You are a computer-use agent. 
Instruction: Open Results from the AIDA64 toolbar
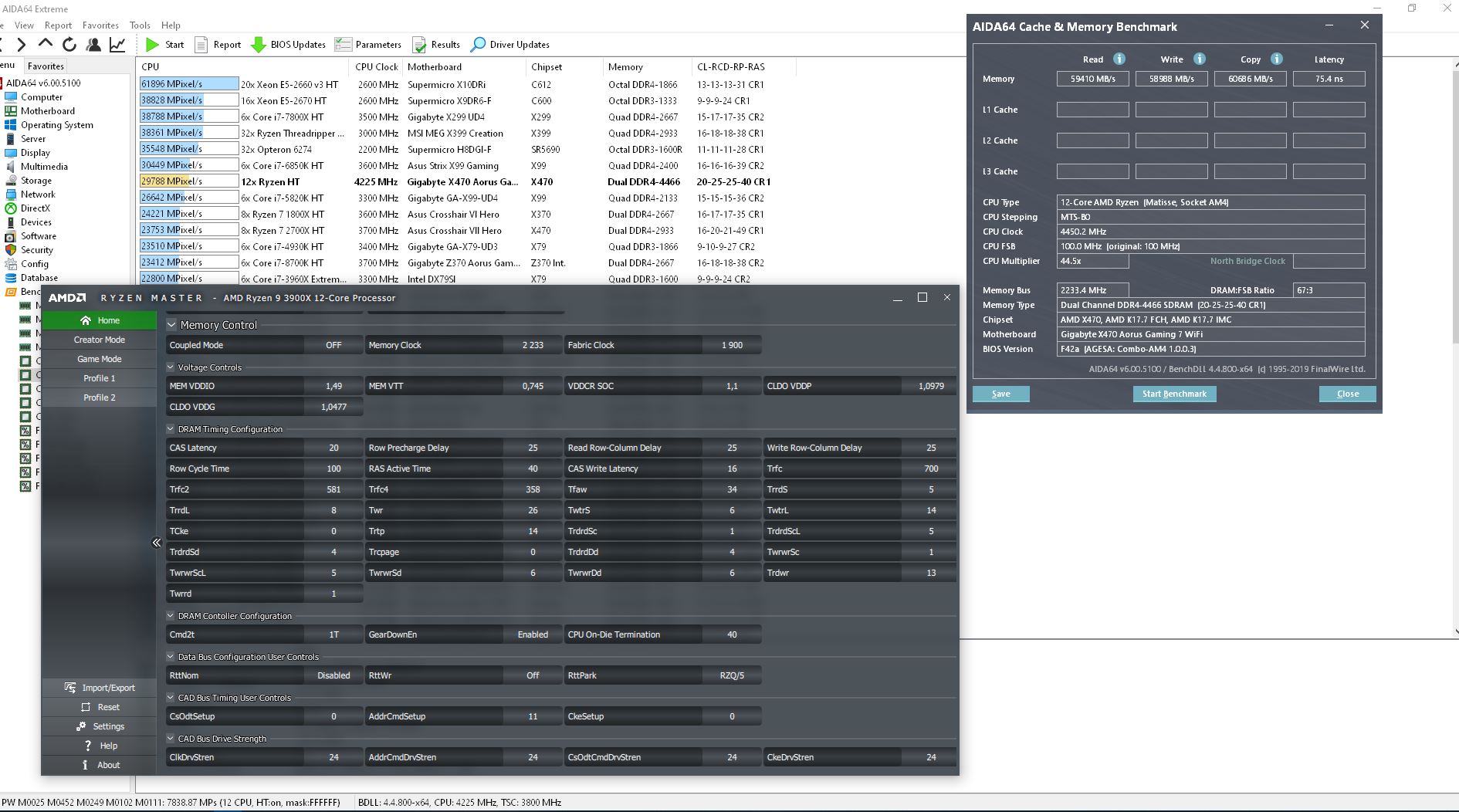point(436,45)
